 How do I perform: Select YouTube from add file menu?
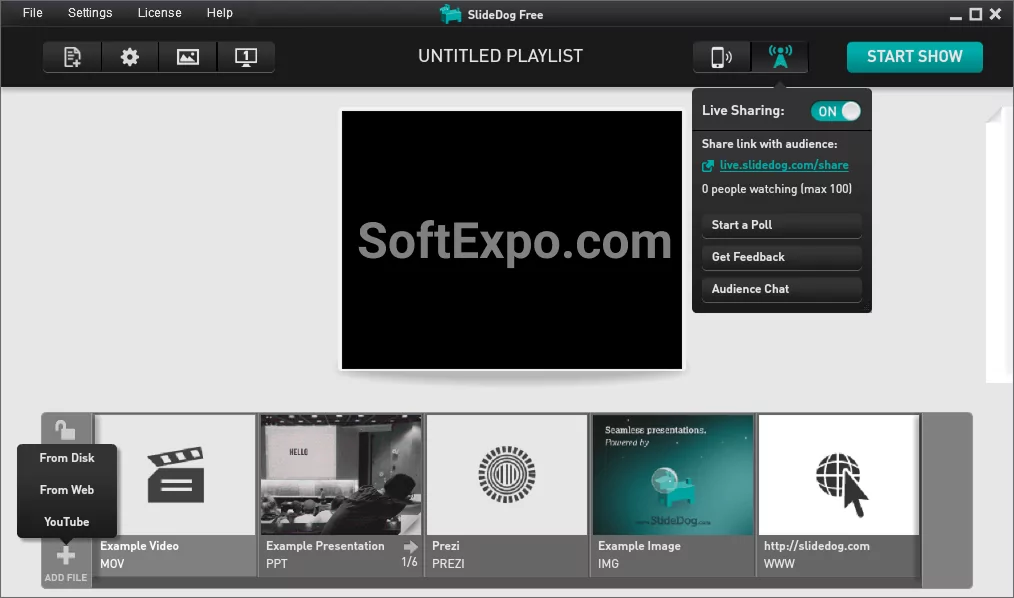point(67,522)
